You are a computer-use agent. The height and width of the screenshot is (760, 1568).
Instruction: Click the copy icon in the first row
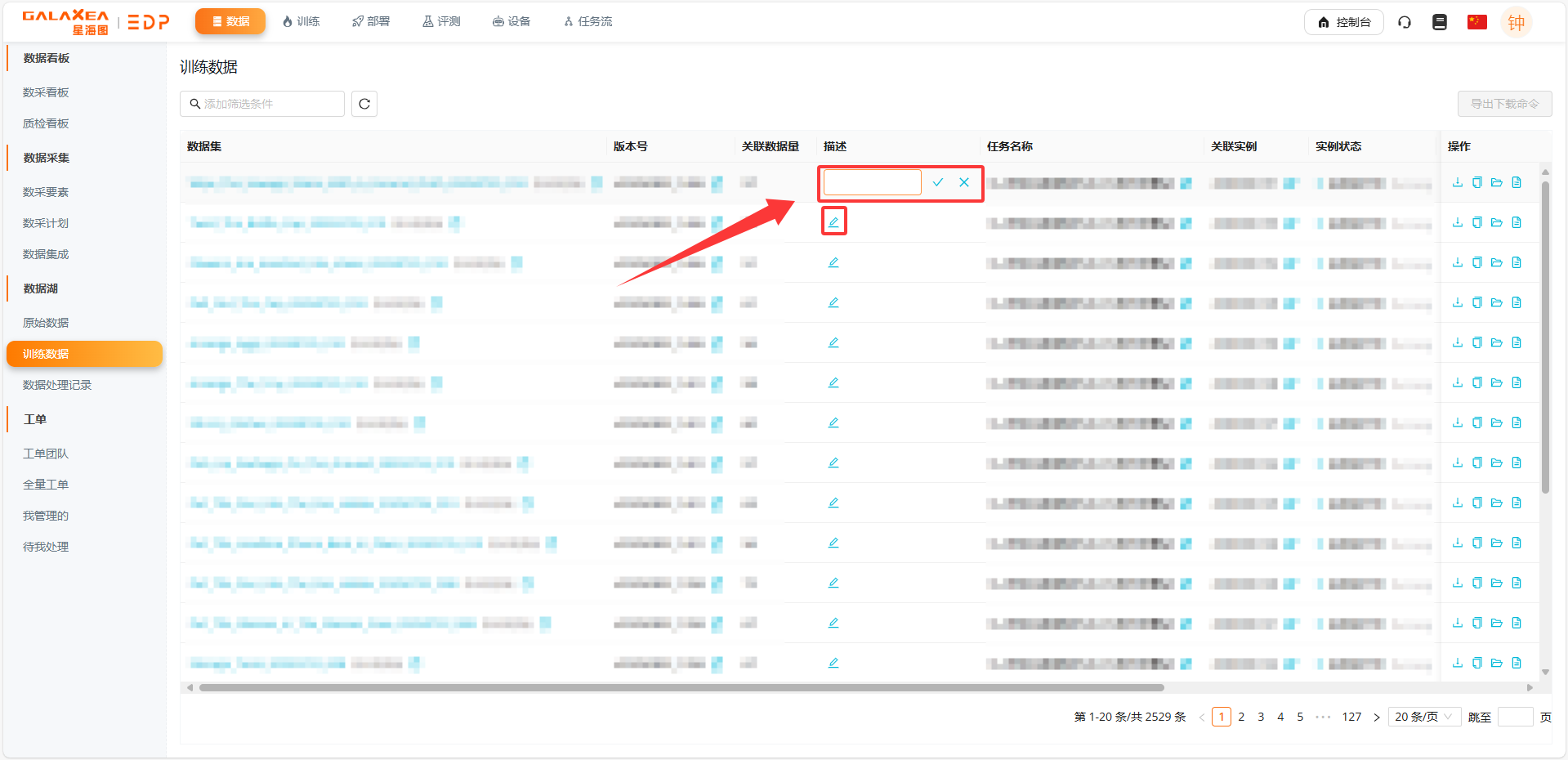pyautogui.click(x=1476, y=182)
